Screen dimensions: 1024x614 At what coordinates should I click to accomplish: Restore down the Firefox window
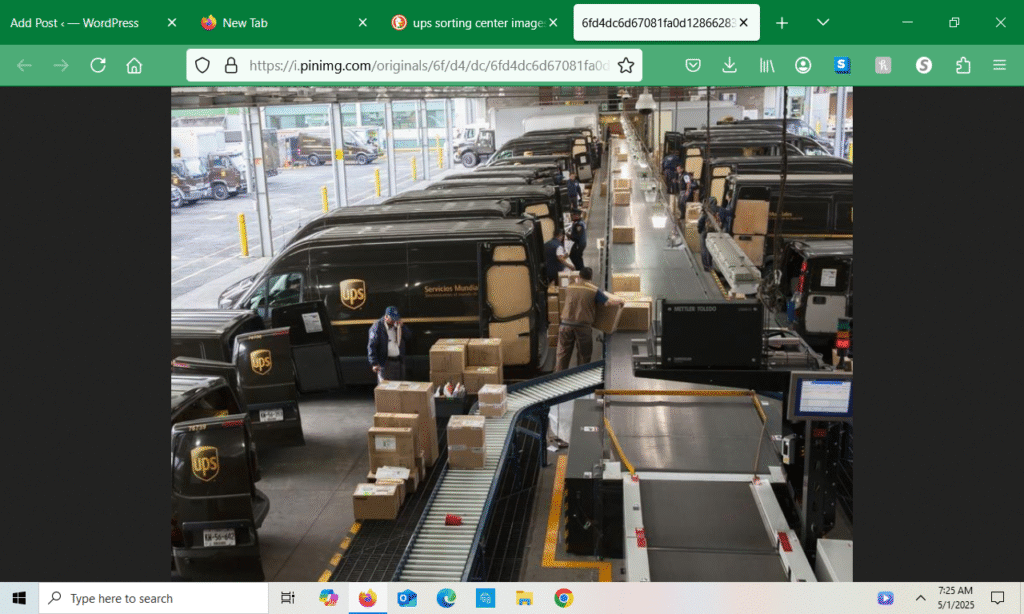click(954, 23)
